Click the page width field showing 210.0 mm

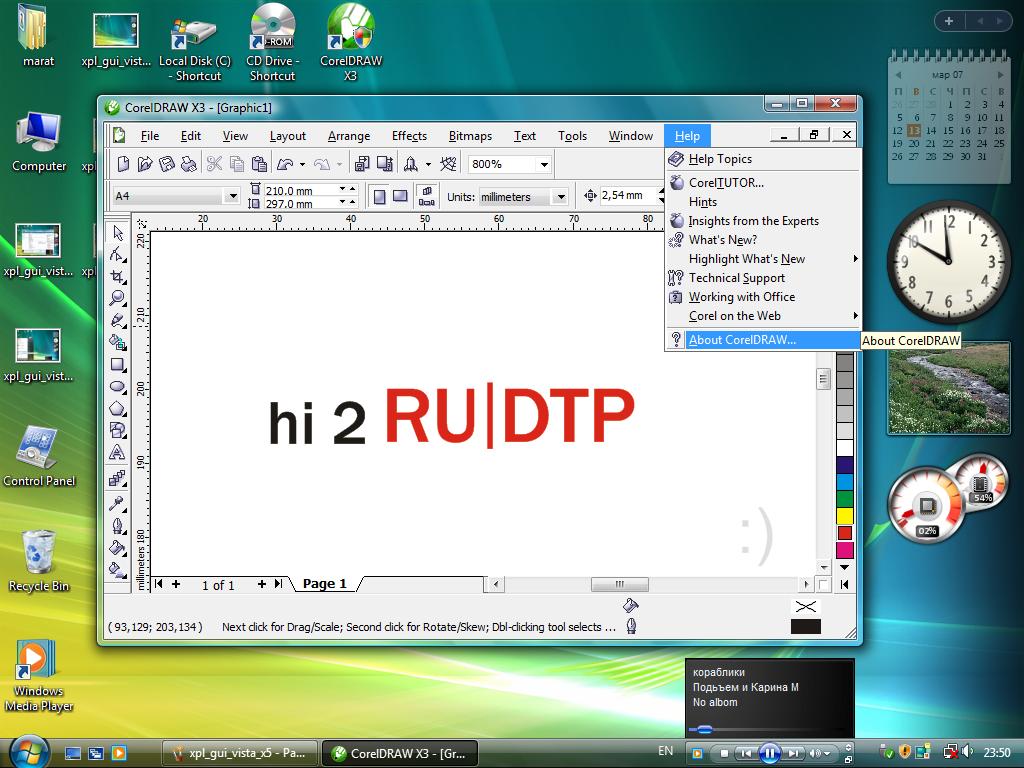[300, 190]
